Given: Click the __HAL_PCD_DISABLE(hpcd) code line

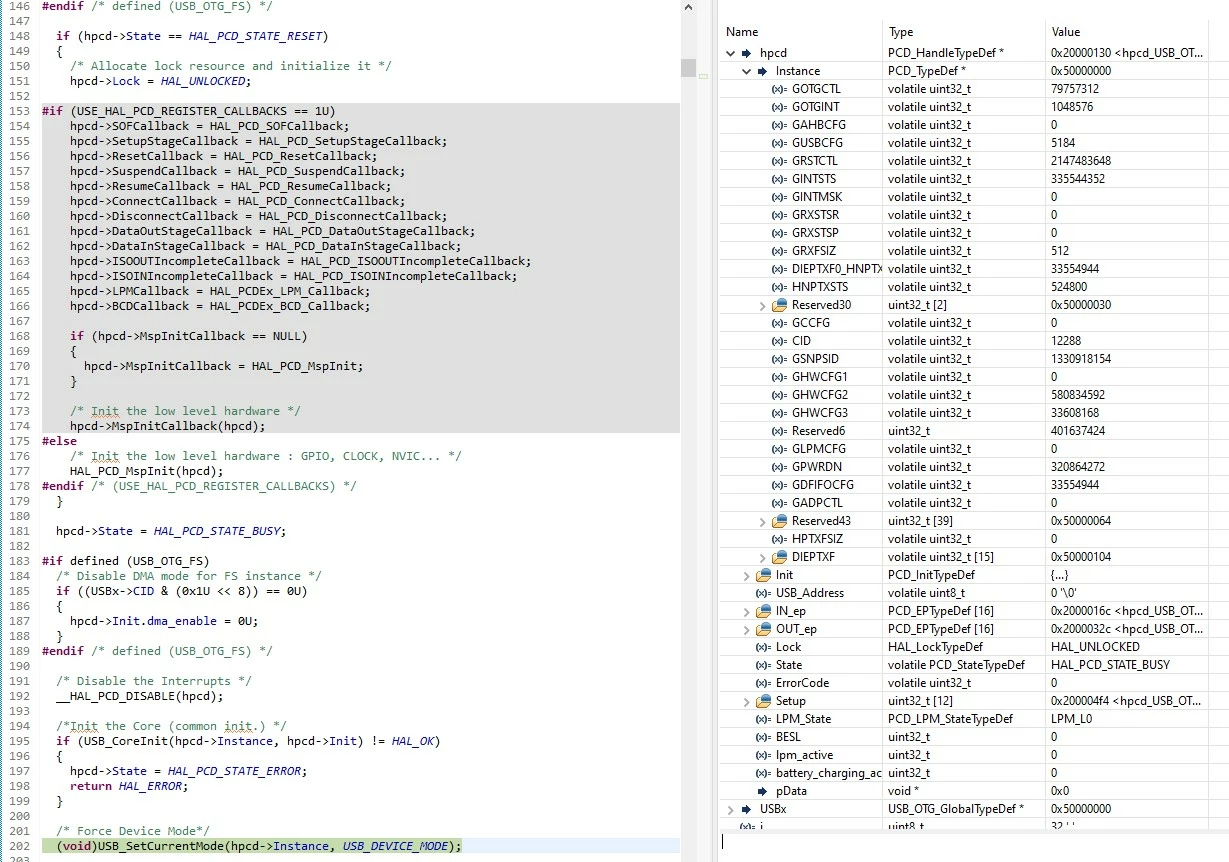Looking at the screenshot, I should click(x=140, y=696).
